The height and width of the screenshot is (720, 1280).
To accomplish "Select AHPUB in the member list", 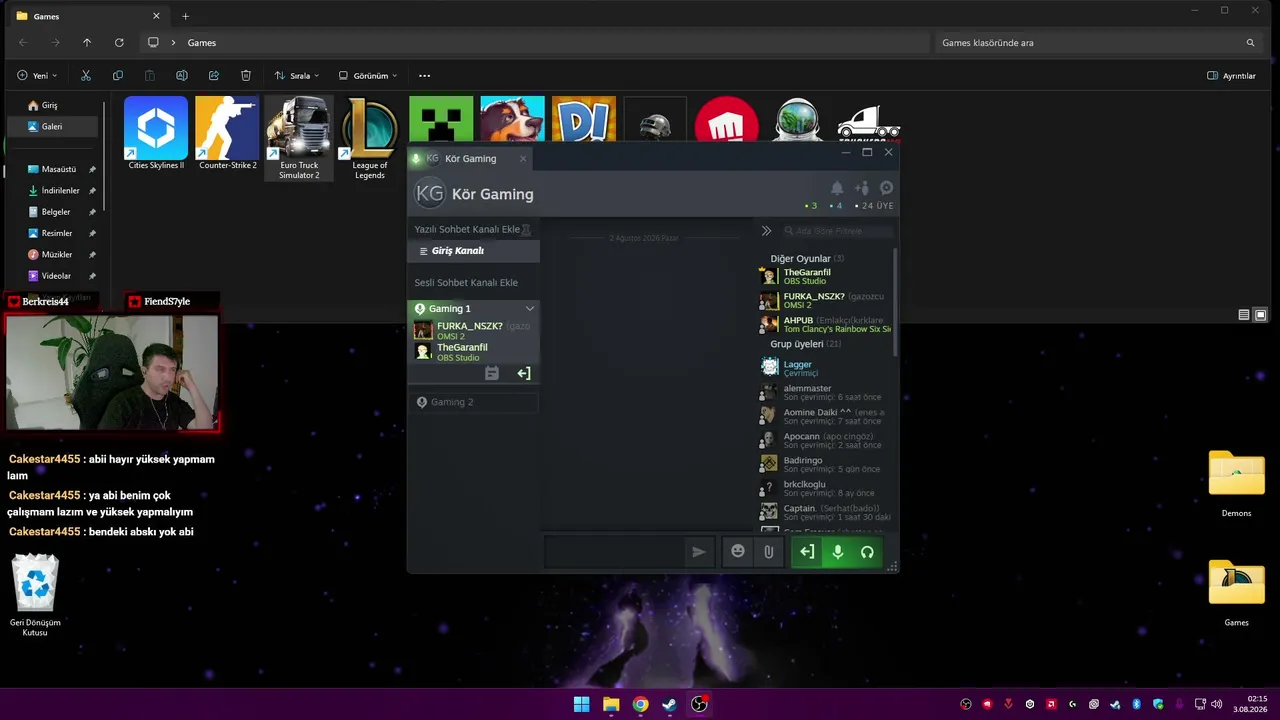I will point(824,324).
